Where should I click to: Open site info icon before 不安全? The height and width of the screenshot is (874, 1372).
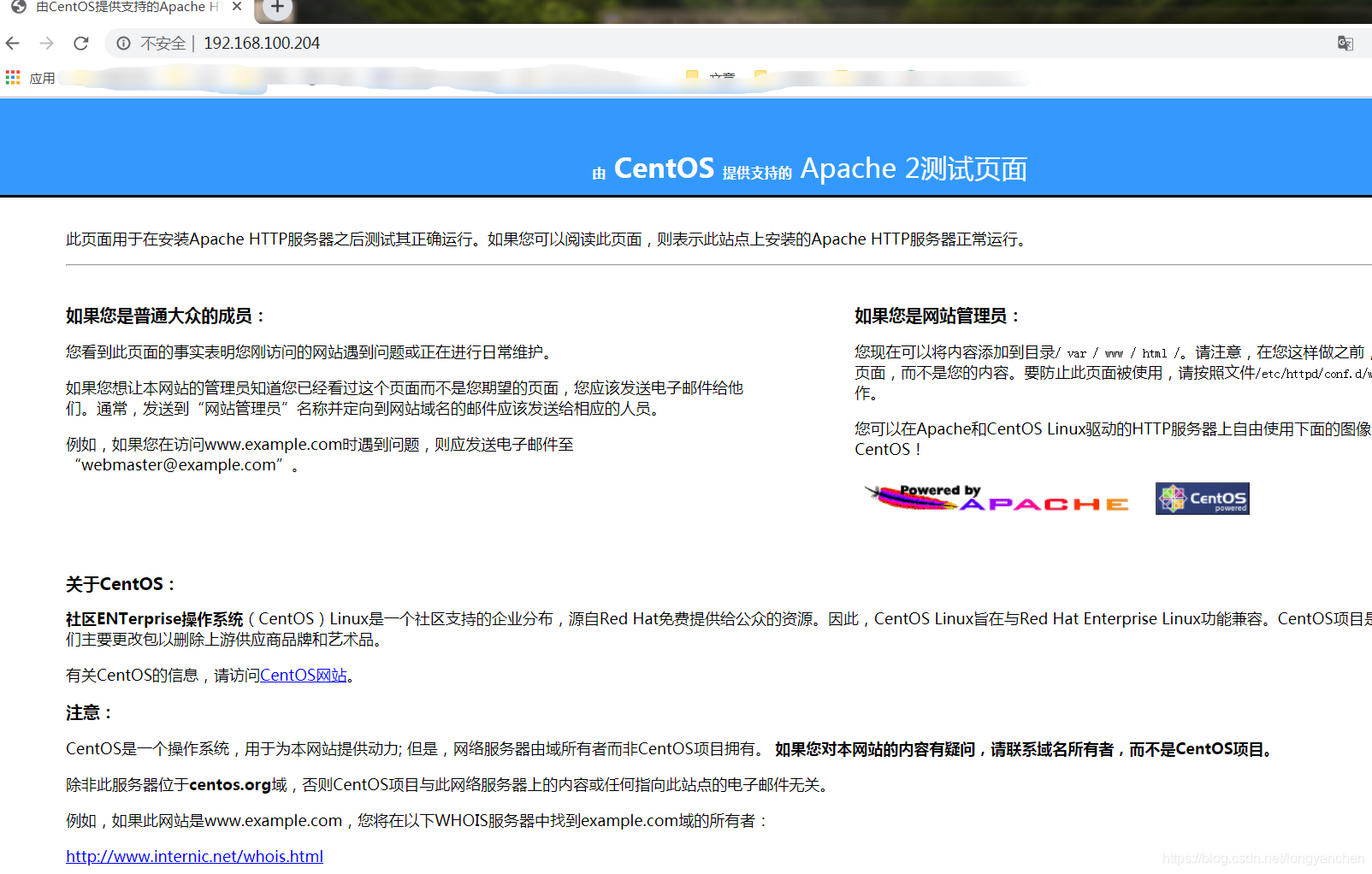124,43
